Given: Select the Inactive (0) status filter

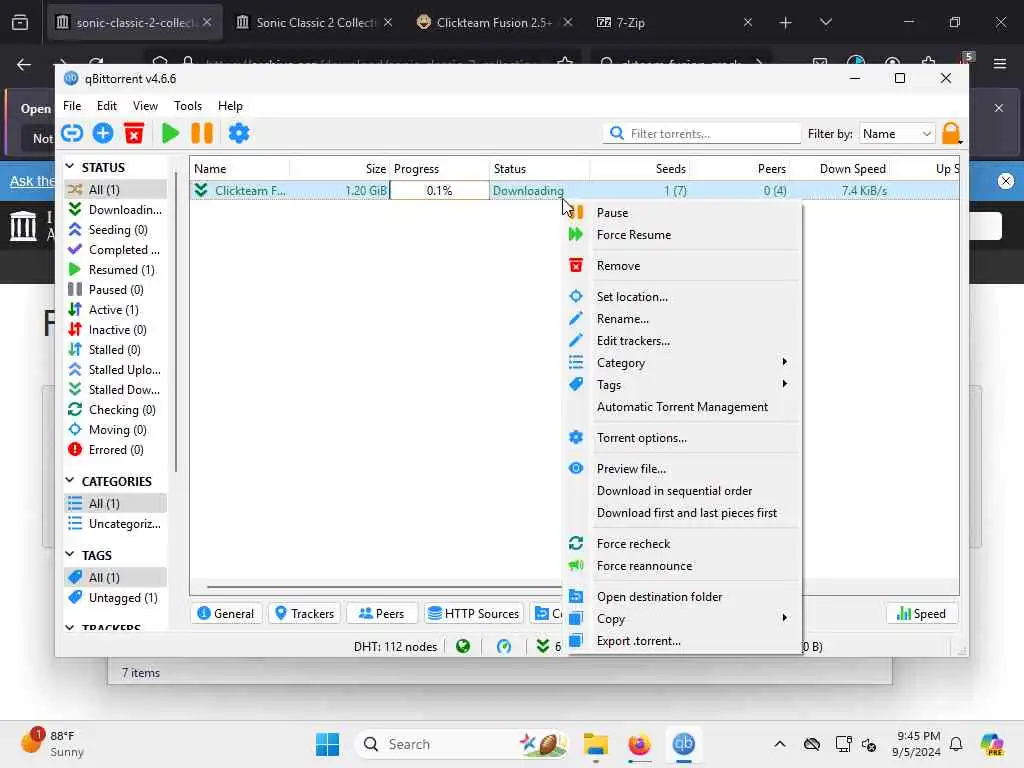Looking at the screenshot, I should click(x=116, y=330).
